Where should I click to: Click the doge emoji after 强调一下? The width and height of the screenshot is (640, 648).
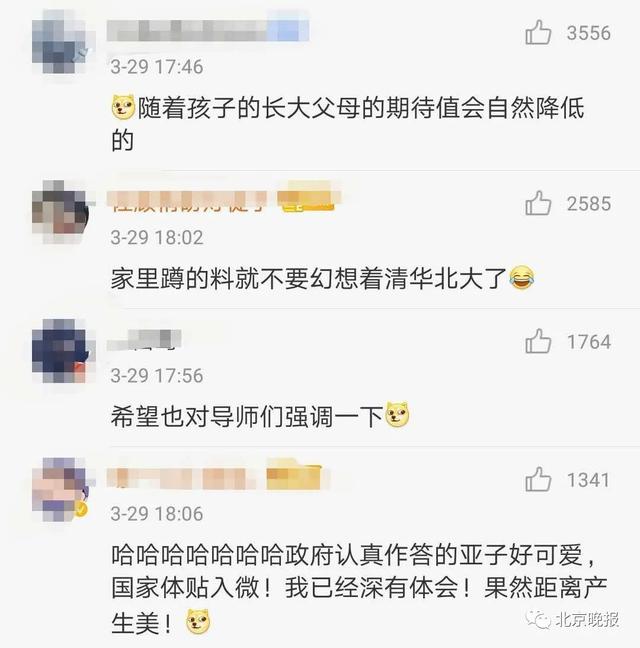[x=397, y=414]
